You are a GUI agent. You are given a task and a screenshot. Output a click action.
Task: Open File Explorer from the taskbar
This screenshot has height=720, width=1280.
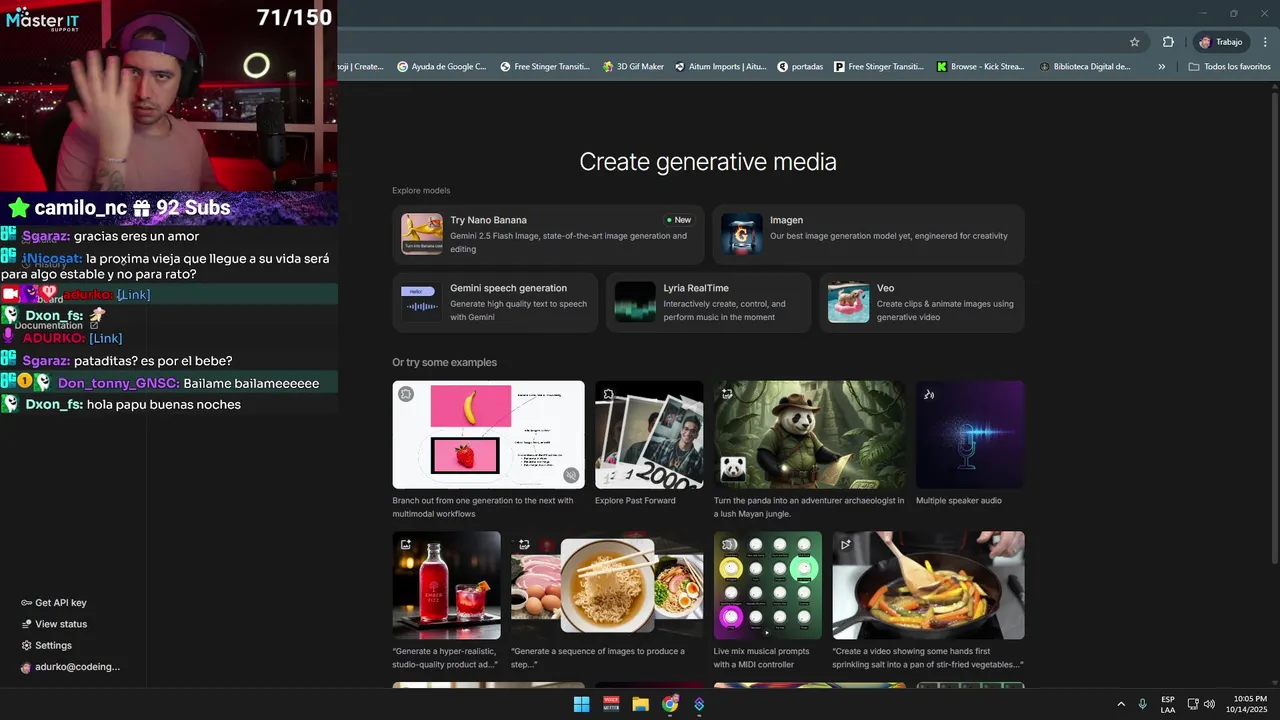pyautogui.click(x=640, y=704)
